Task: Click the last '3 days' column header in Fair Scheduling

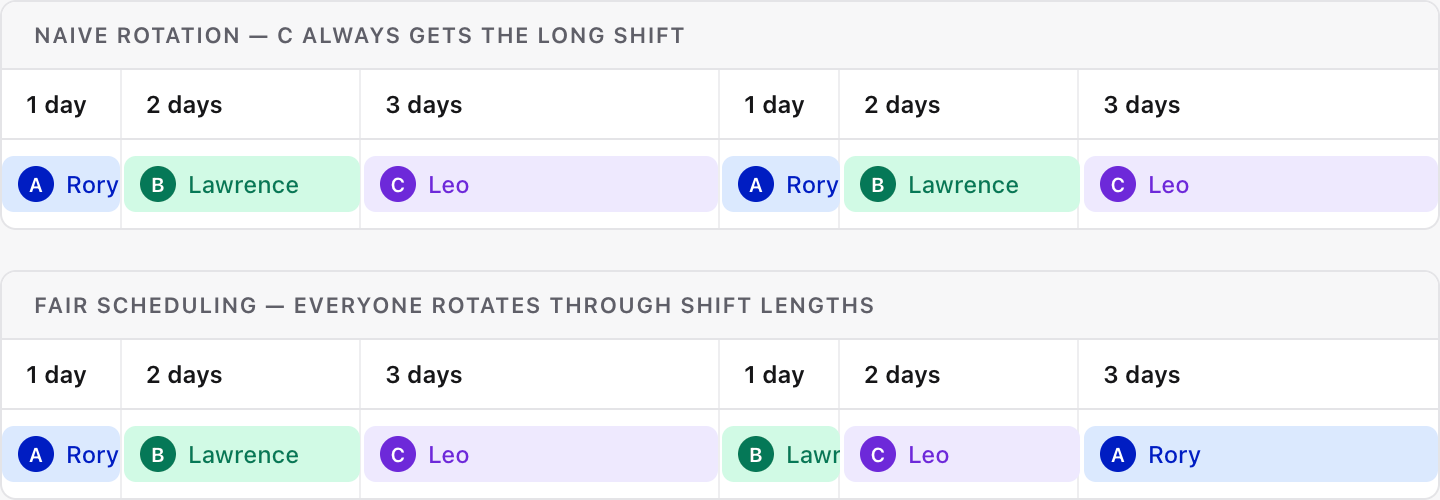Action: (1141, 375)
